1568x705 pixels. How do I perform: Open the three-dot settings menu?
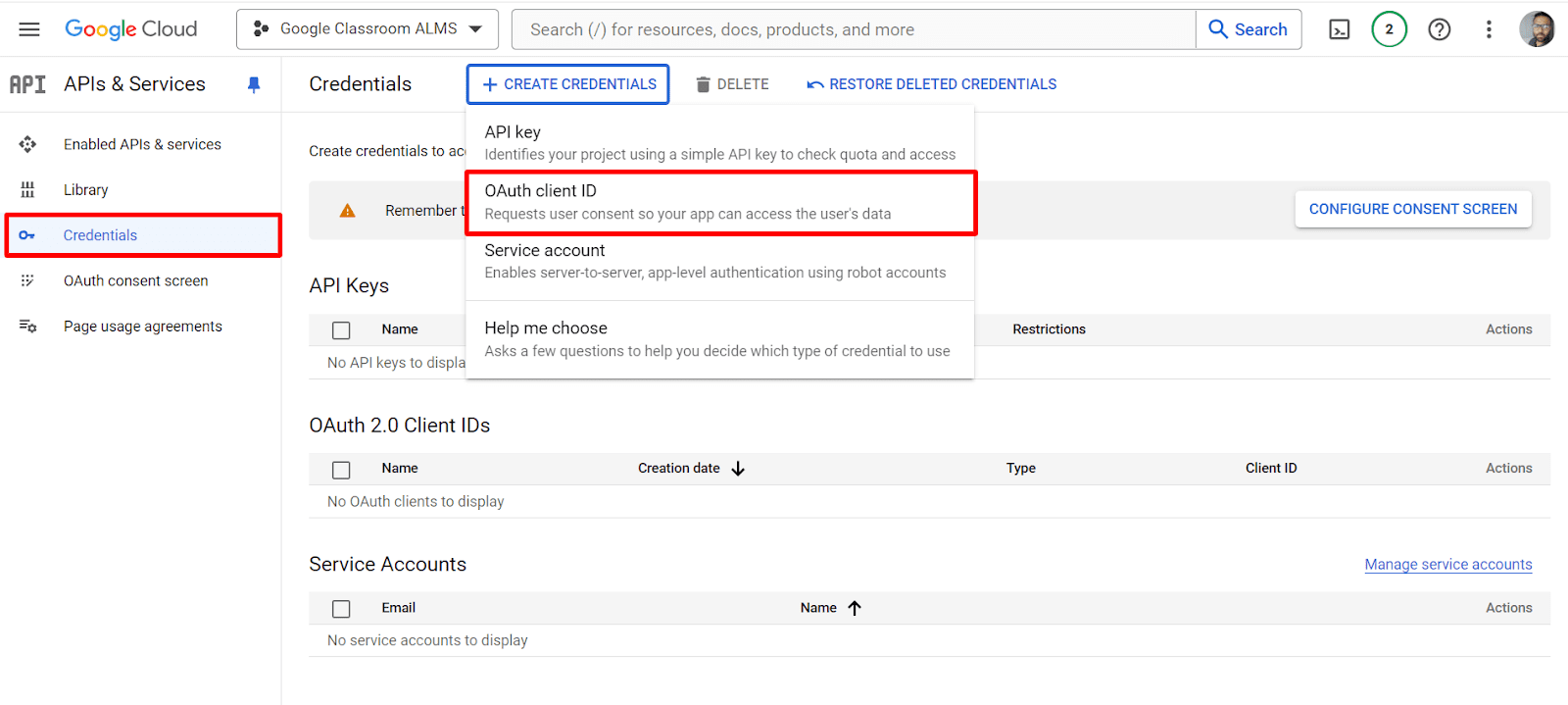tap(1489, 29)
